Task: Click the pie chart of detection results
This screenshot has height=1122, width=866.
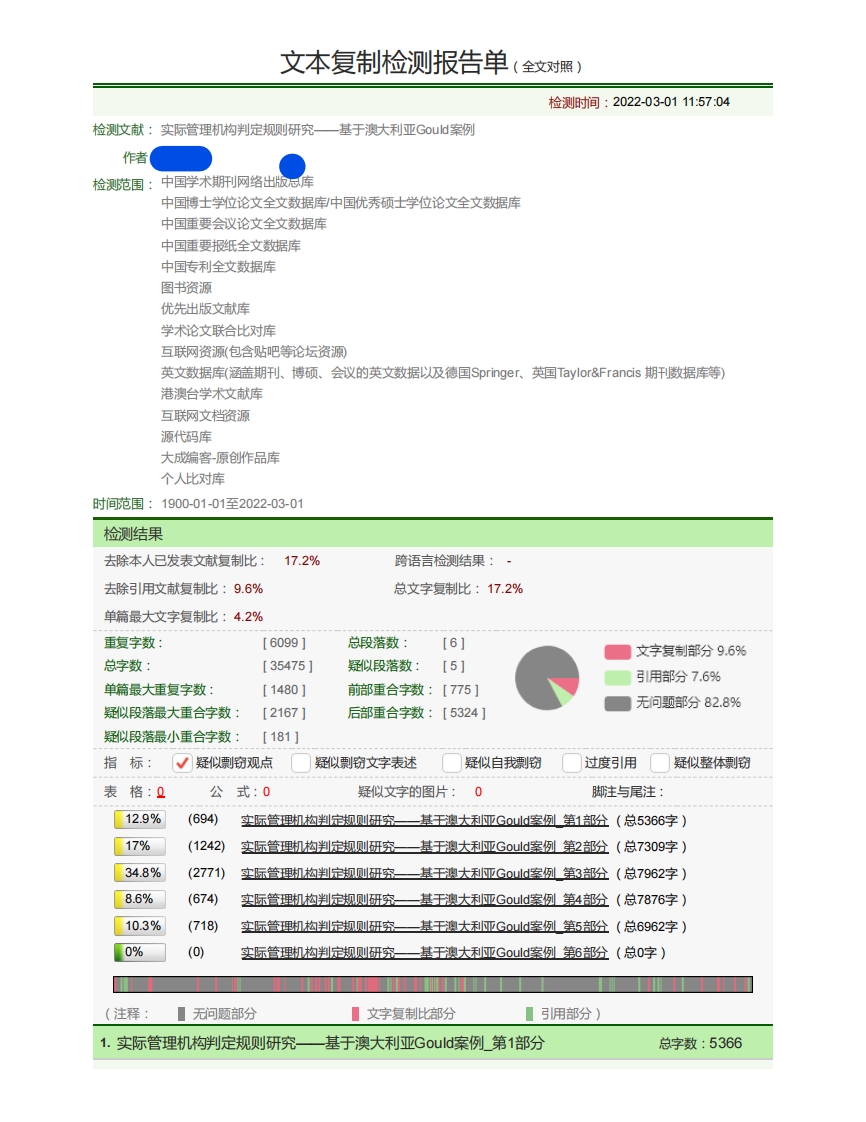Action: [x=547, y=677]
